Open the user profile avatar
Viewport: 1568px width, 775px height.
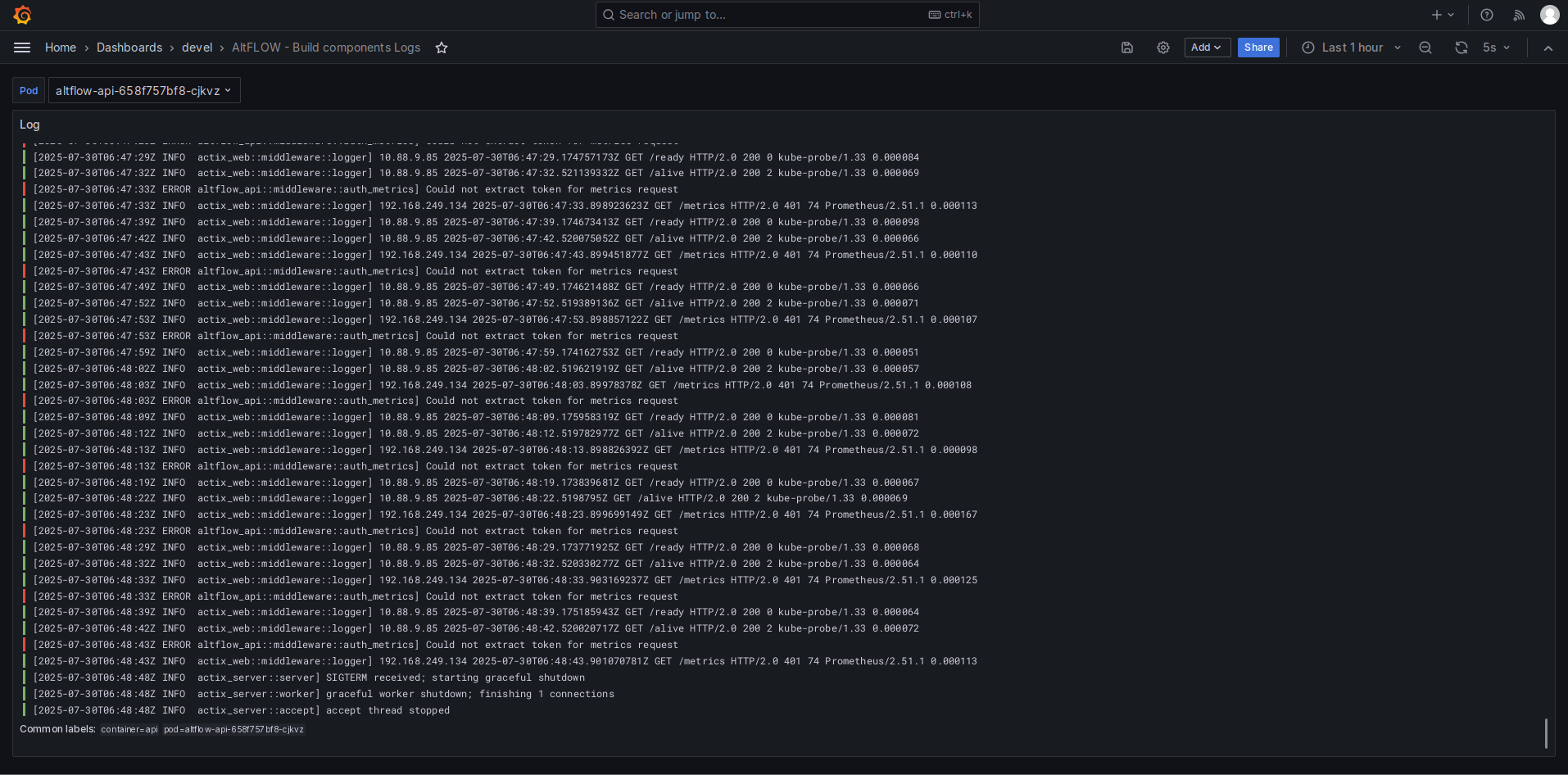click(x=1550, y=15)
